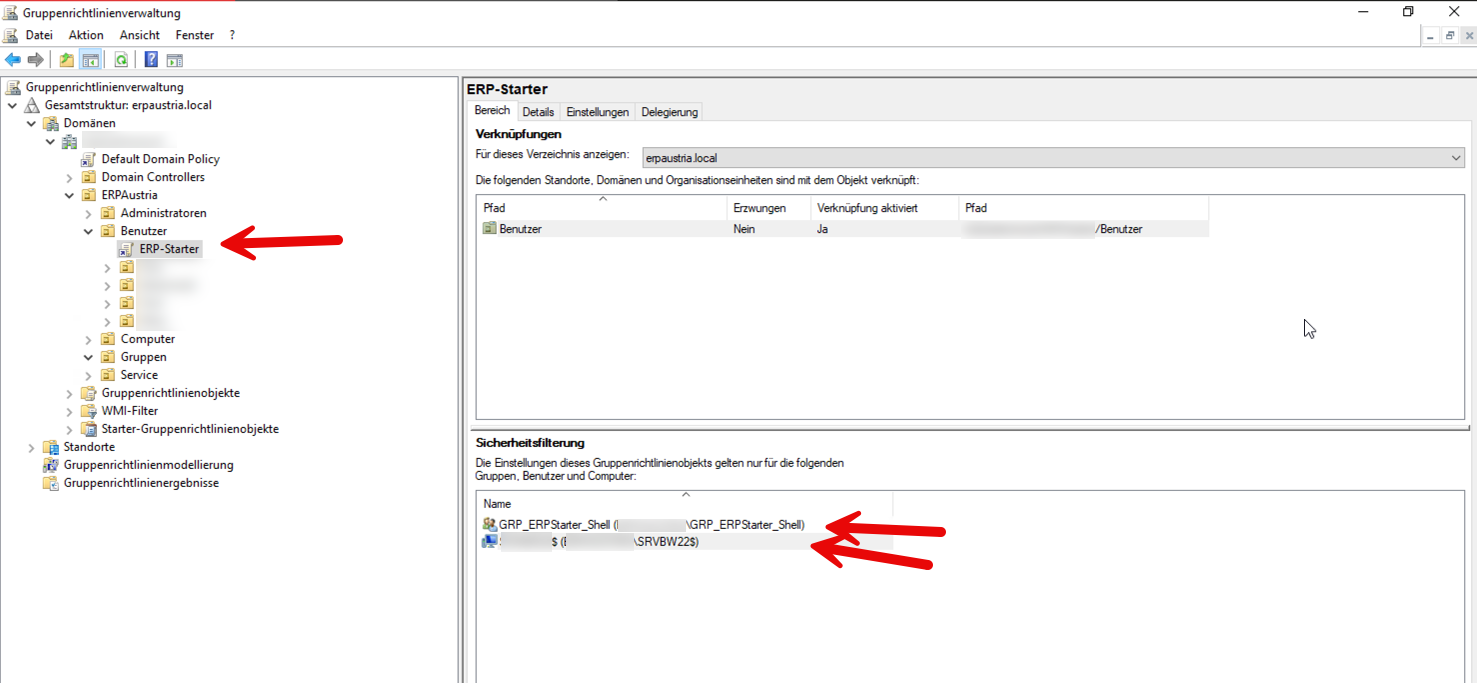1477x683 pixels.
Task: Toggle the show/hide console tree icon
Action: (90, 60)
